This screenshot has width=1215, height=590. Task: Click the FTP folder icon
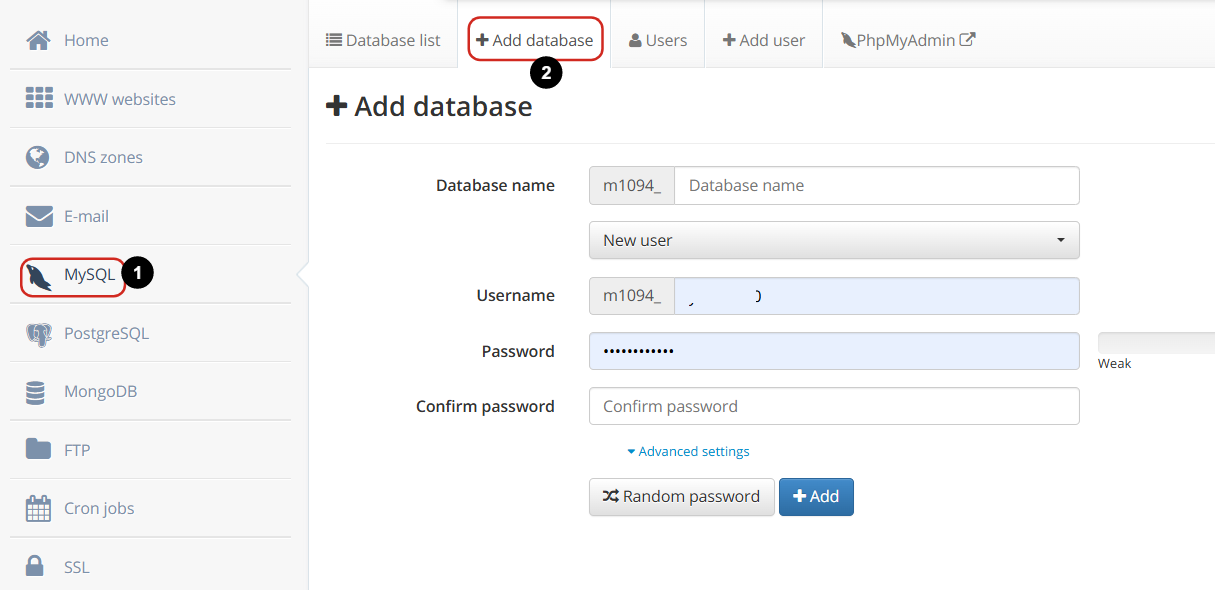pyautogui.click(x=38, y=449)
